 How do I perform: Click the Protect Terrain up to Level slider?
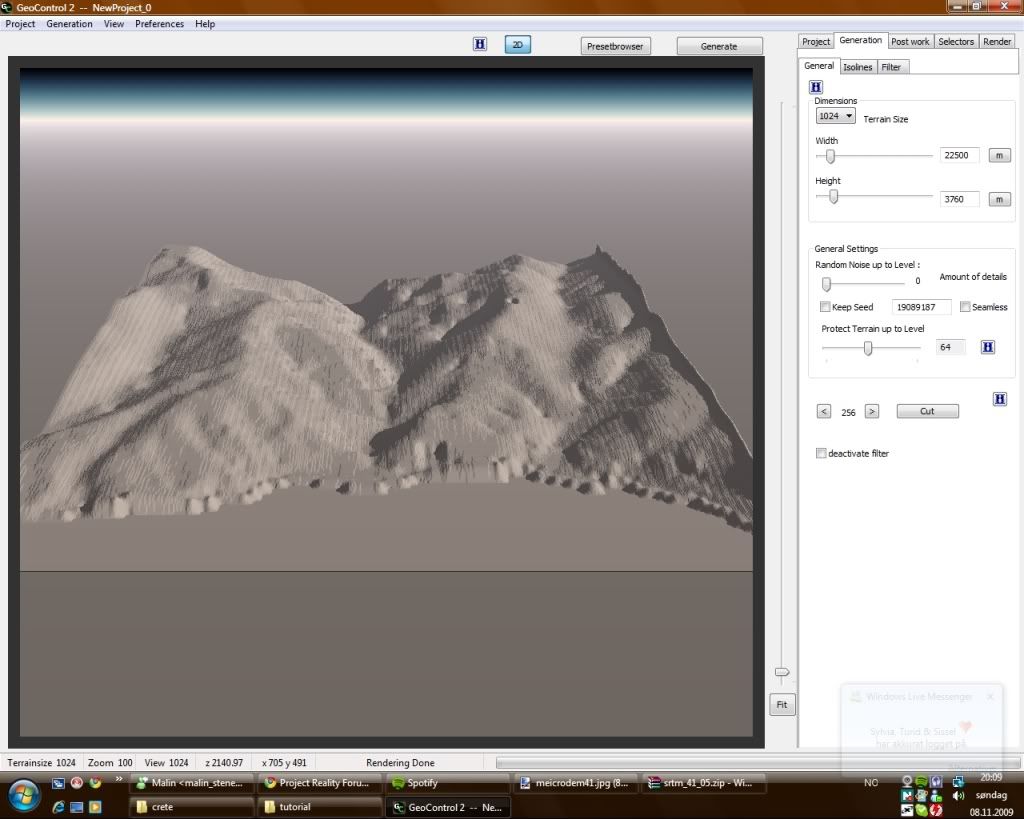(868, 348)
